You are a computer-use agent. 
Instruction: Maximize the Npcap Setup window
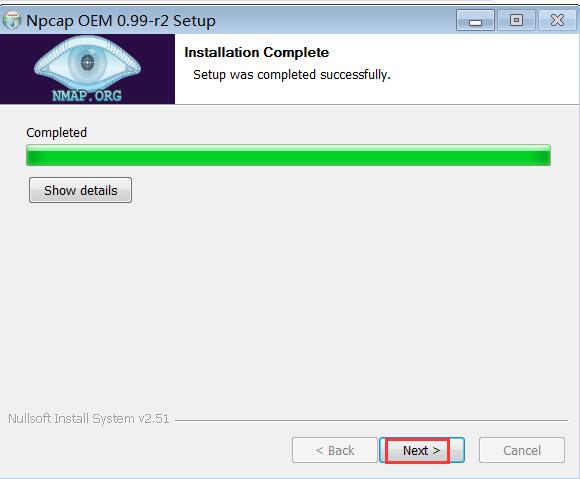(516, 20)
